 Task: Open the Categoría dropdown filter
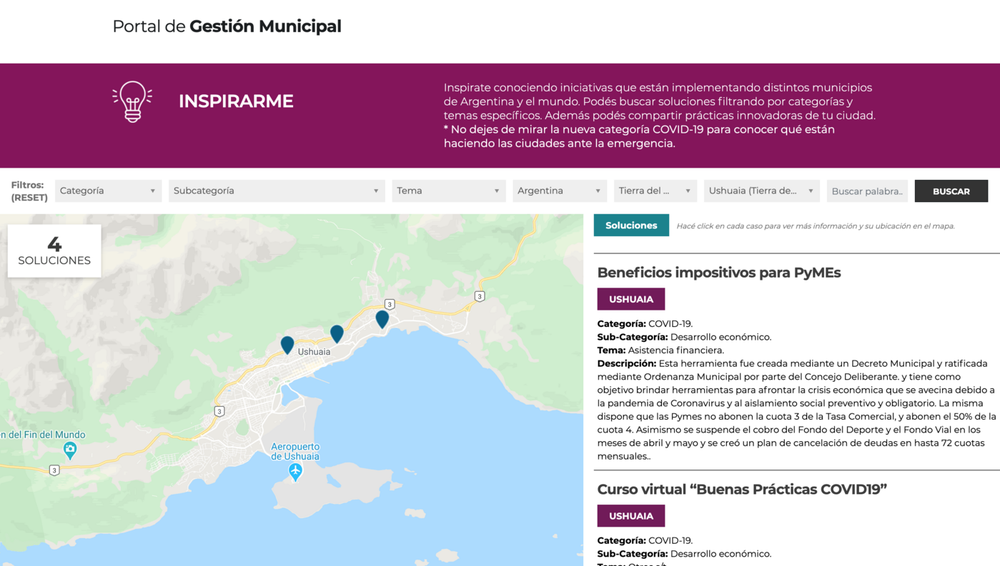coord(108,191)
